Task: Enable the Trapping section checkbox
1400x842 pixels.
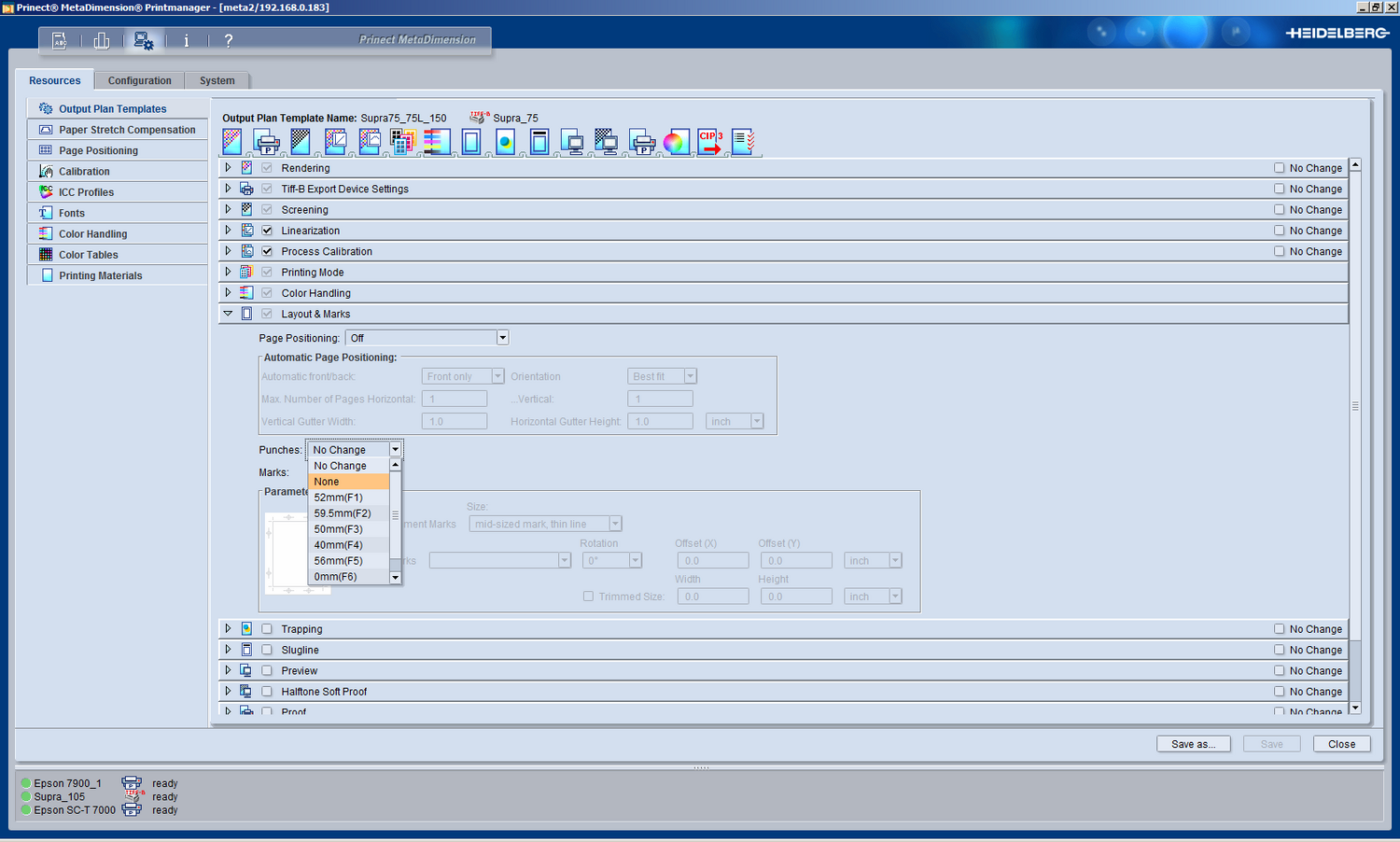Action: tap(267, 629)
